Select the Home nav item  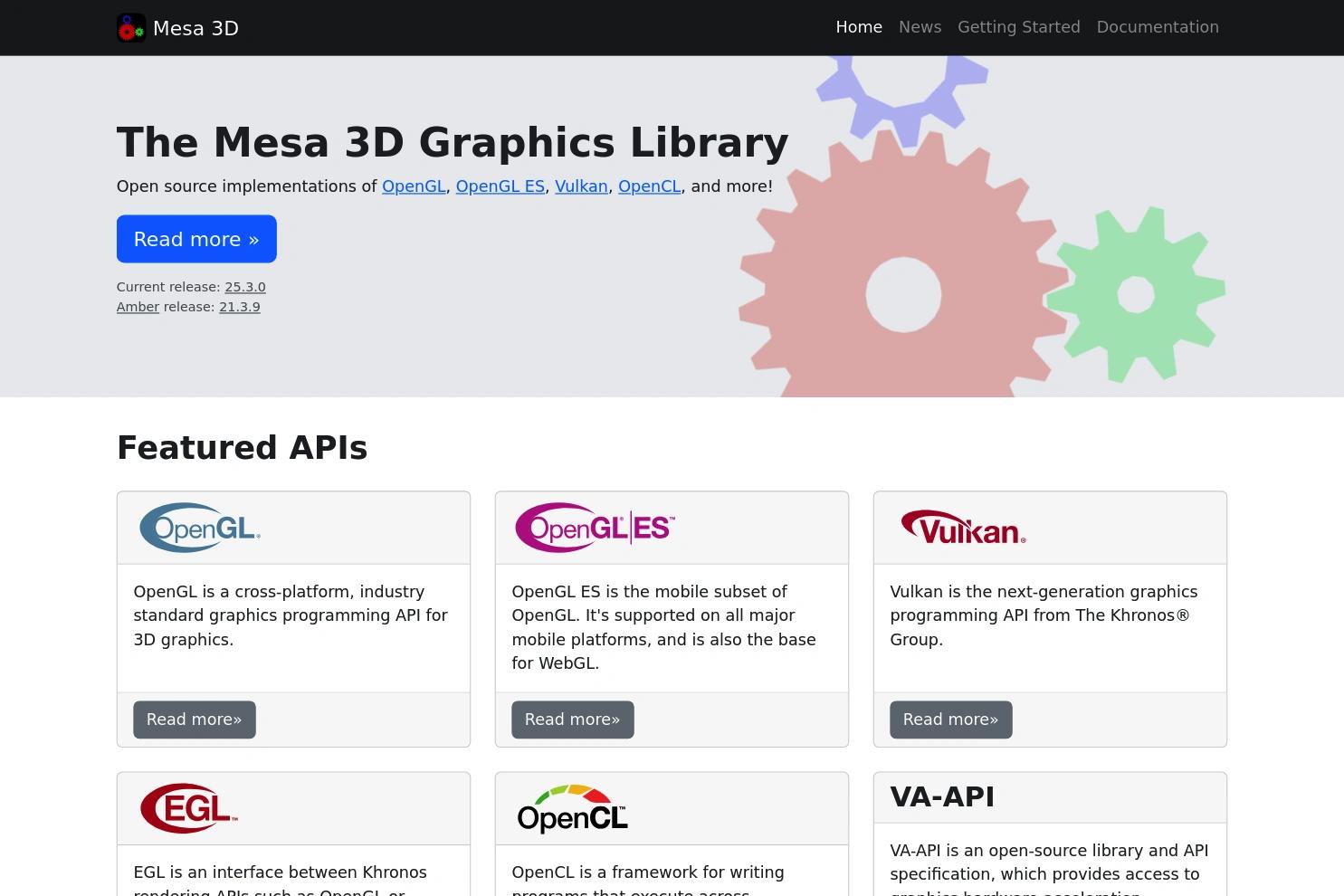point(859,27)
